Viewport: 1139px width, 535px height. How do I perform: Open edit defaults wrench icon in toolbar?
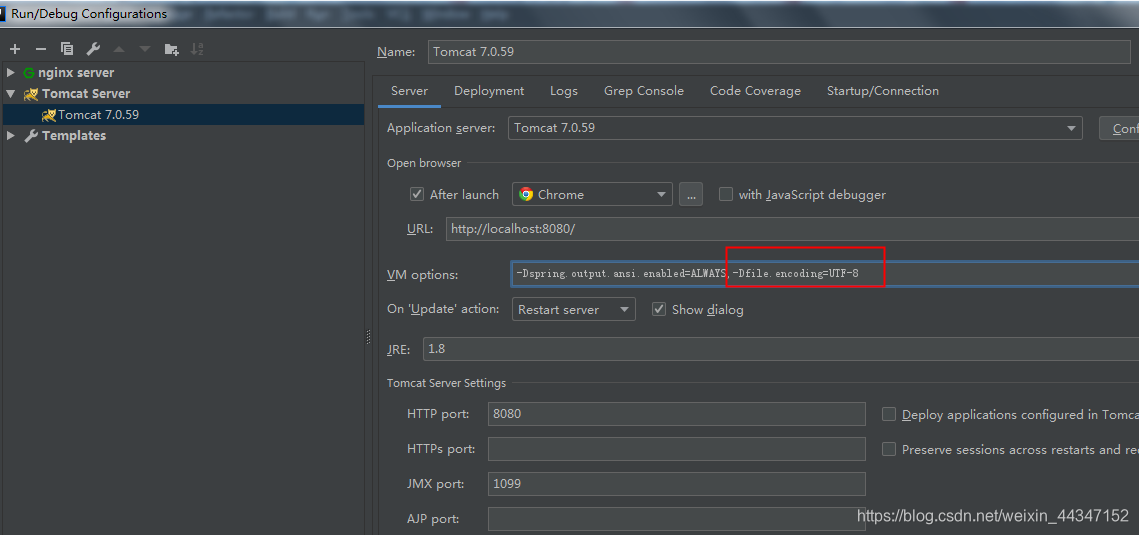click(x=93, y=49)
